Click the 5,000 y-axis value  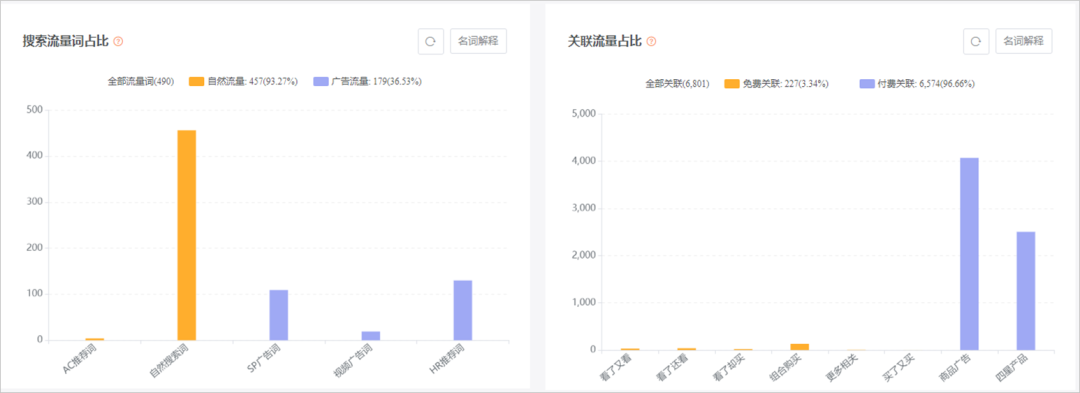tap(583, 114)
